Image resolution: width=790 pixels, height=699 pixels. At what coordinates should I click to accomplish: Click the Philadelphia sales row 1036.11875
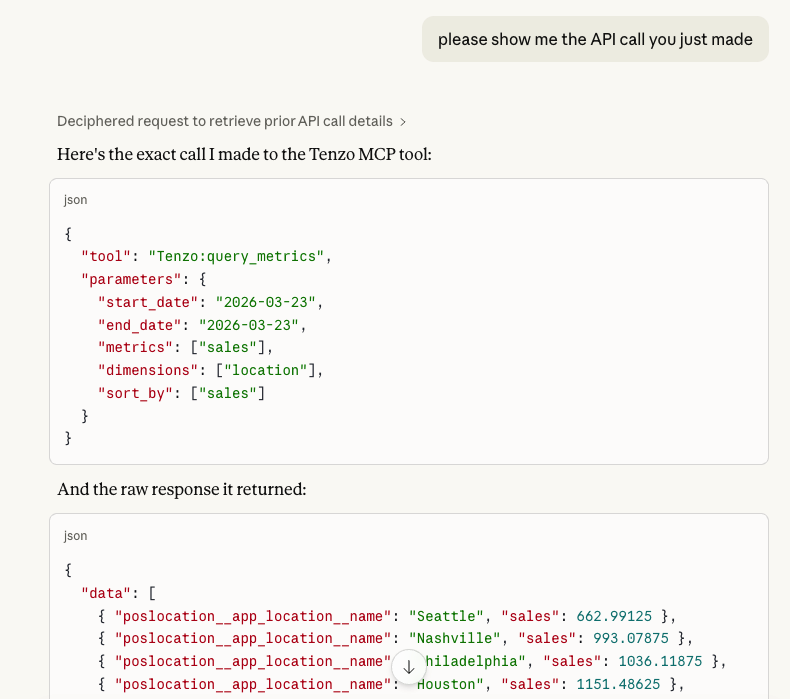pyautogui.click(x=412, y=661)
